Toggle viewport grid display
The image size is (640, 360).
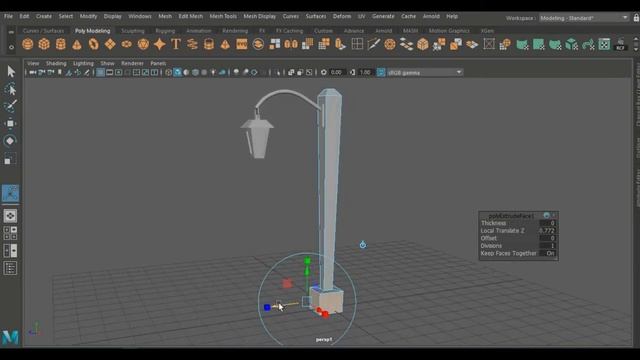pyautogui.click(x=100, y=72)
